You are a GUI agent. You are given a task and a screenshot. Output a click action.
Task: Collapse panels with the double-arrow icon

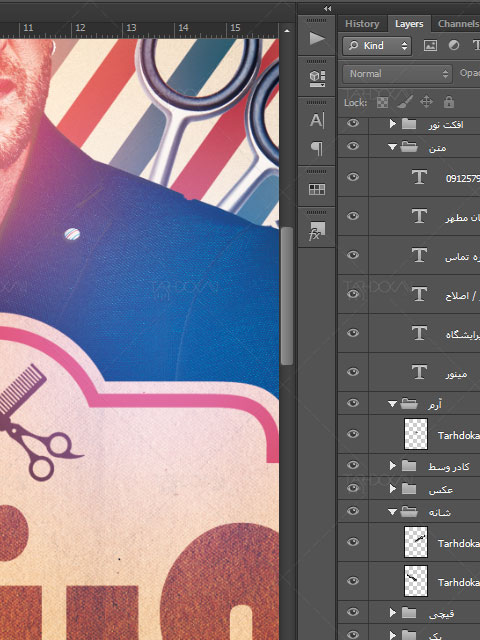click(x=327, y=8)
